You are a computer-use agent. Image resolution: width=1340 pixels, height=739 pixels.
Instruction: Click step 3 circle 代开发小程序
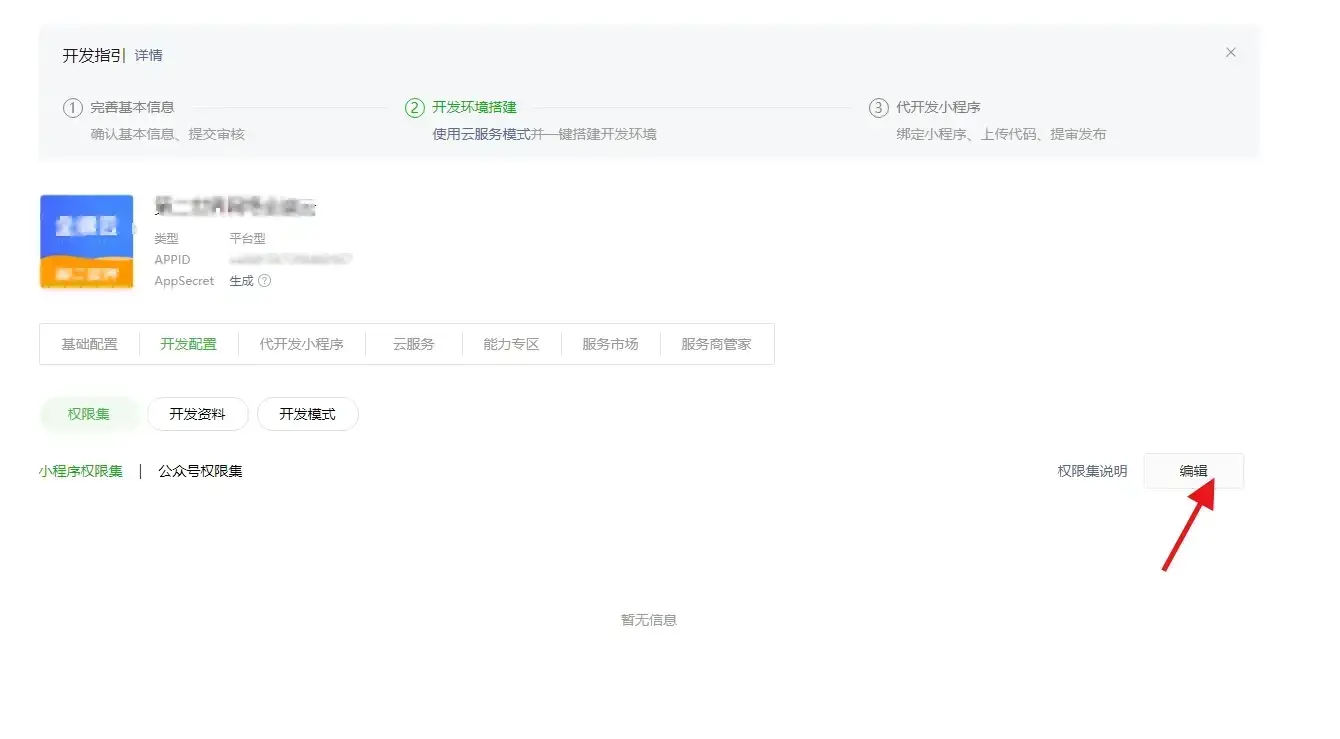(878, 108)
